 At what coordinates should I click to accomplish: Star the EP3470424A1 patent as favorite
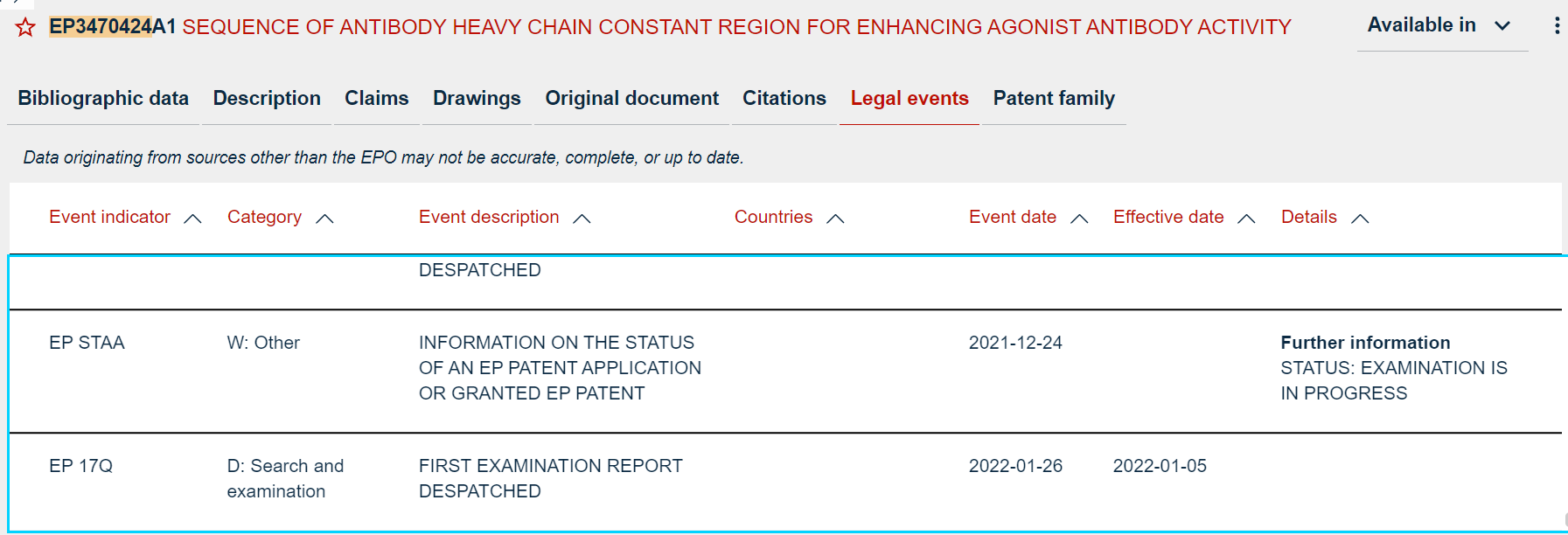point(25,28)
